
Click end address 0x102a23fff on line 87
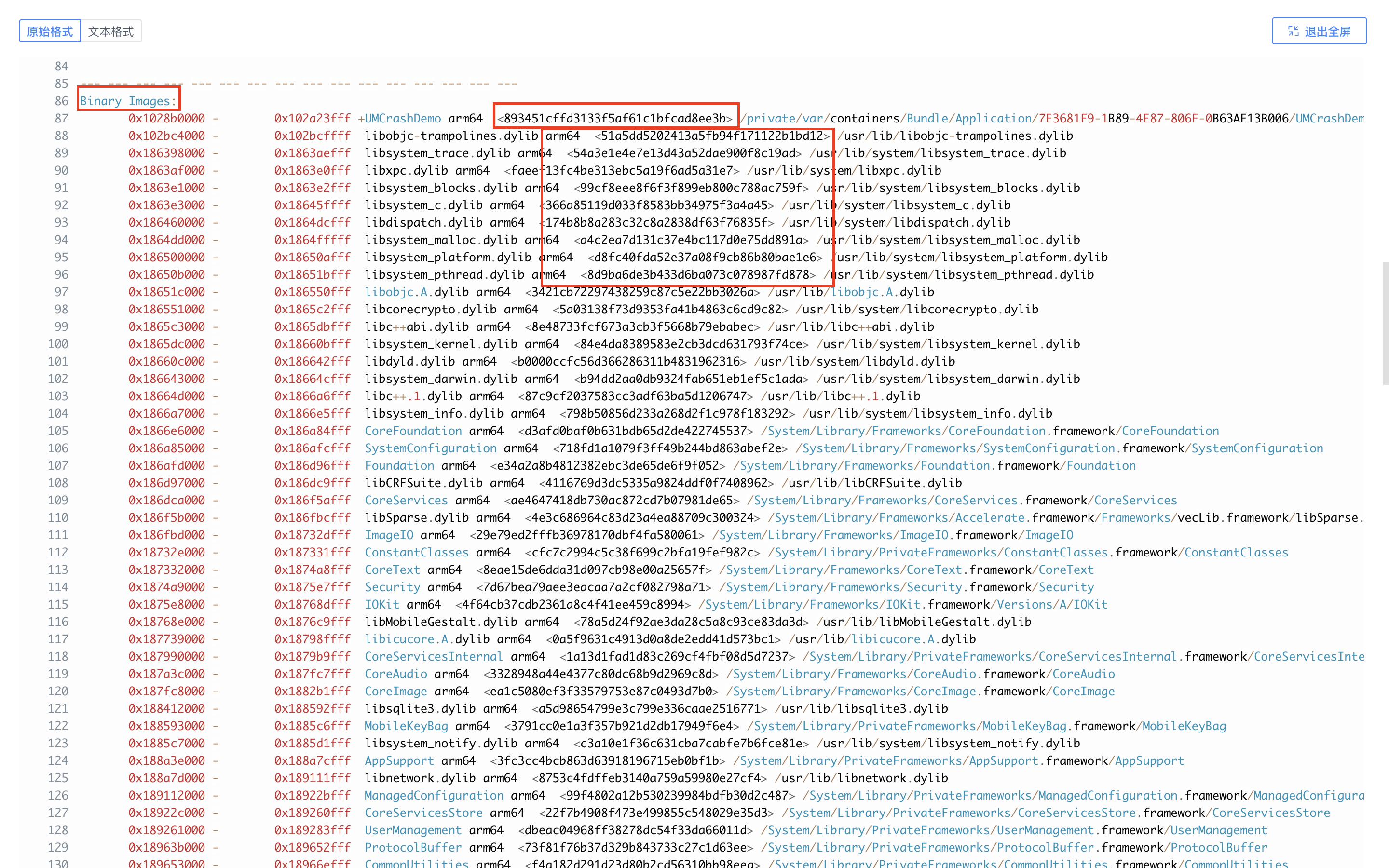coord(312,118)
